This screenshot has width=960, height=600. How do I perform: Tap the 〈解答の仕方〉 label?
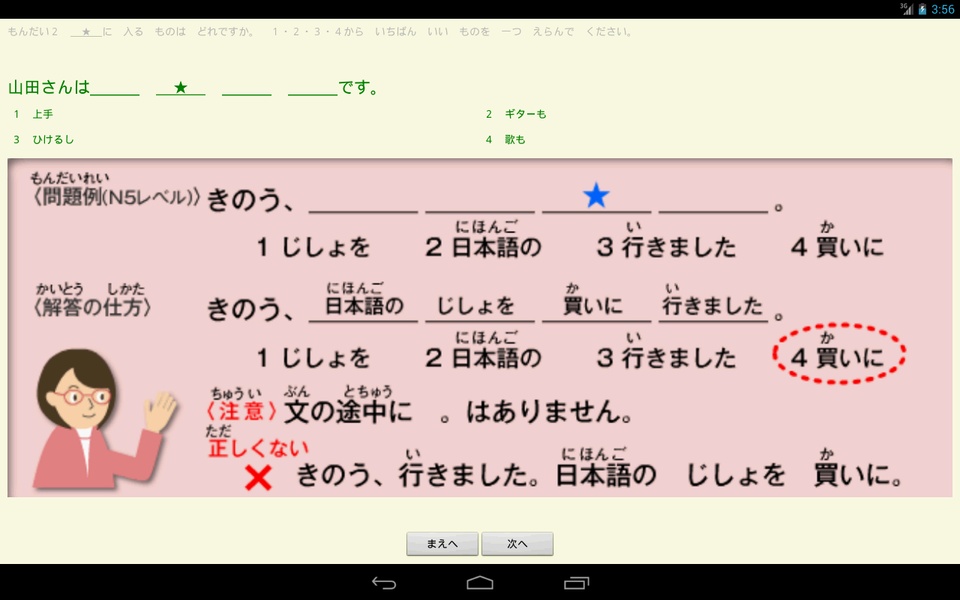[92, 307]
